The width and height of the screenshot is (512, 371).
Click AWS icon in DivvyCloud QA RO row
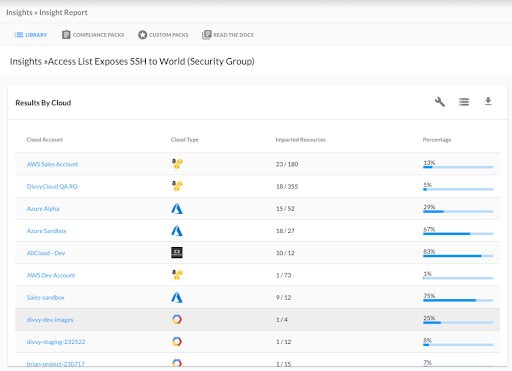[x=177, y=186]
